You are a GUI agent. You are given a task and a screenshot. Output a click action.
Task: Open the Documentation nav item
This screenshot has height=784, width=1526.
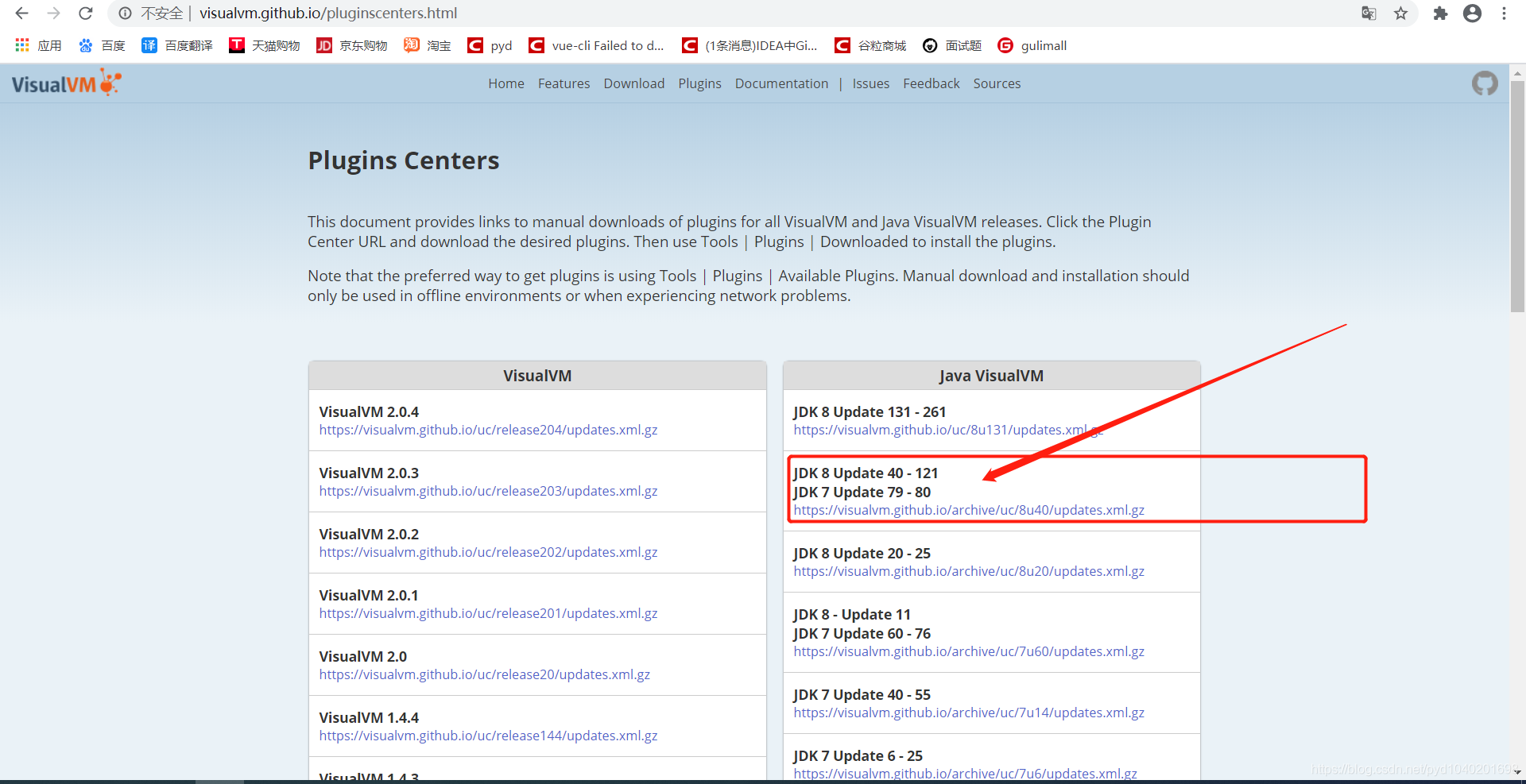781,83
